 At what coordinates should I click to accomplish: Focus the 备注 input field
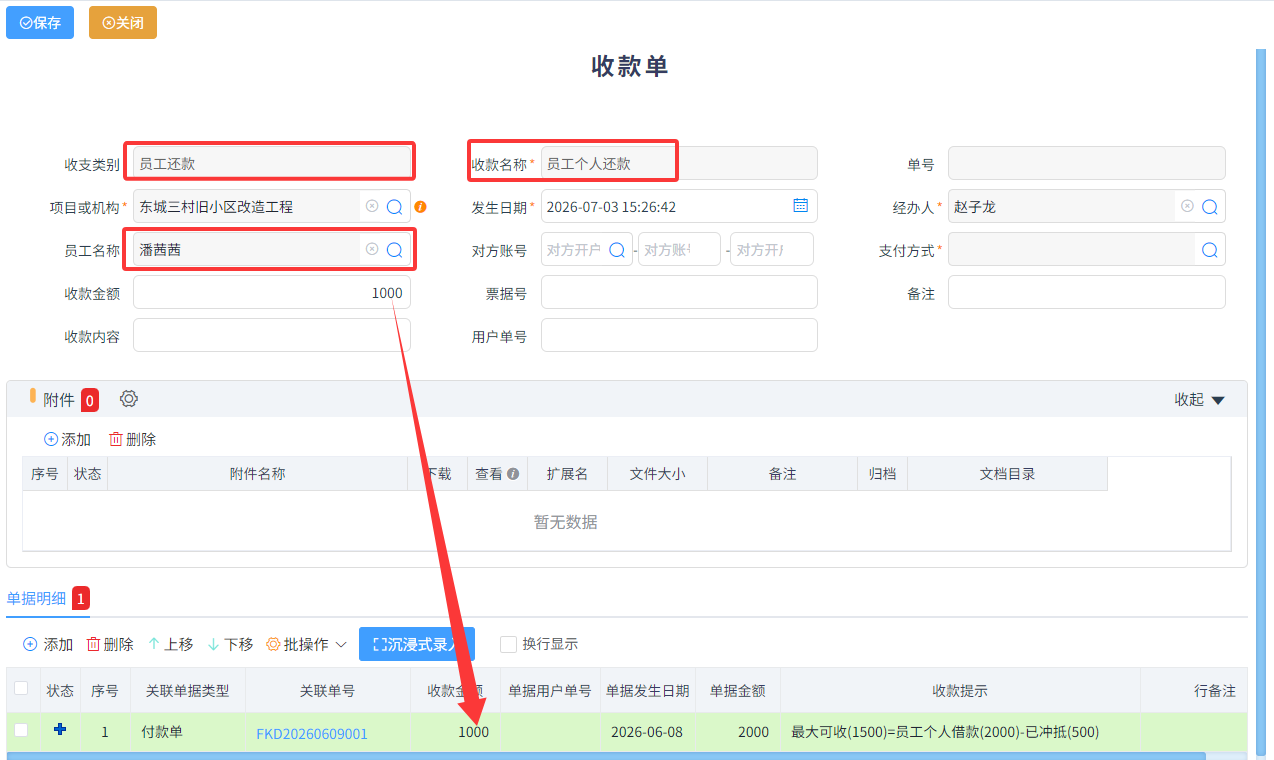point(1087,293)
